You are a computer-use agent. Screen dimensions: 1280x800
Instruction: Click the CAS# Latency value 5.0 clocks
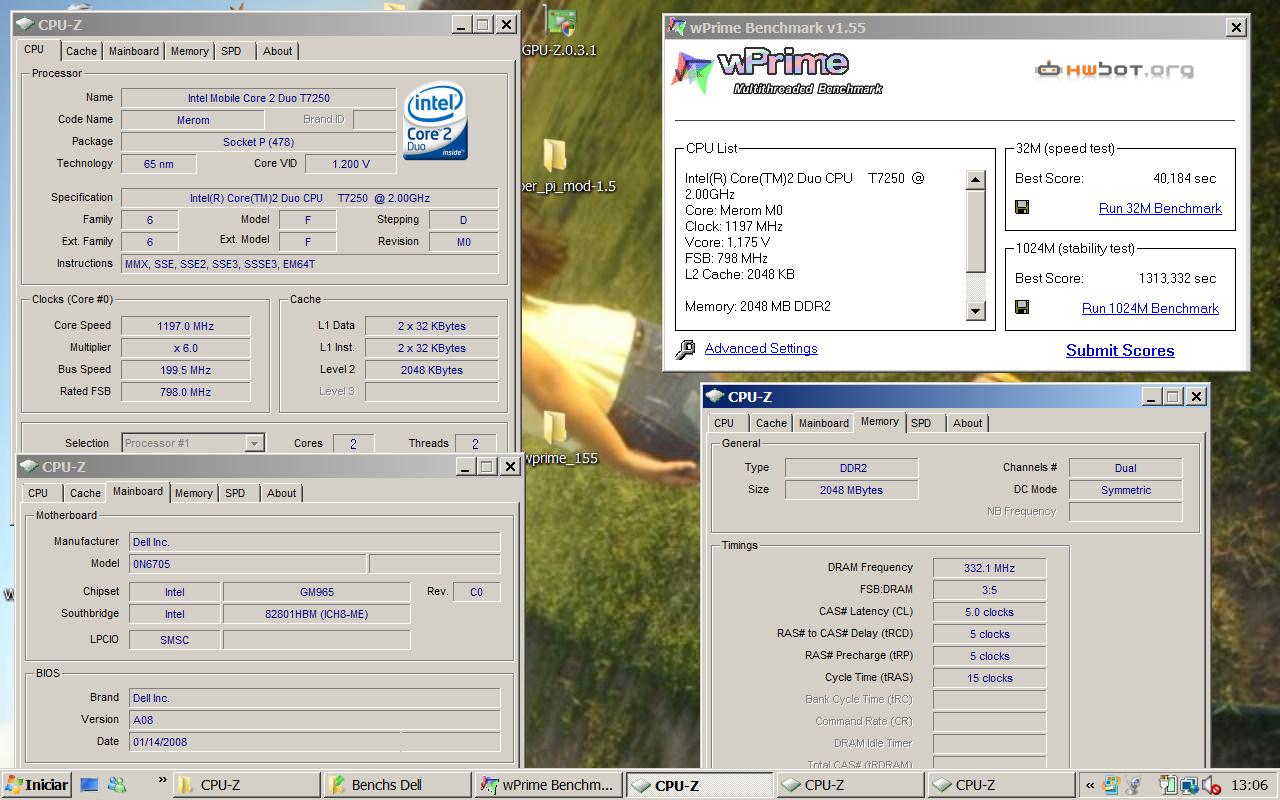click(990, 612)
